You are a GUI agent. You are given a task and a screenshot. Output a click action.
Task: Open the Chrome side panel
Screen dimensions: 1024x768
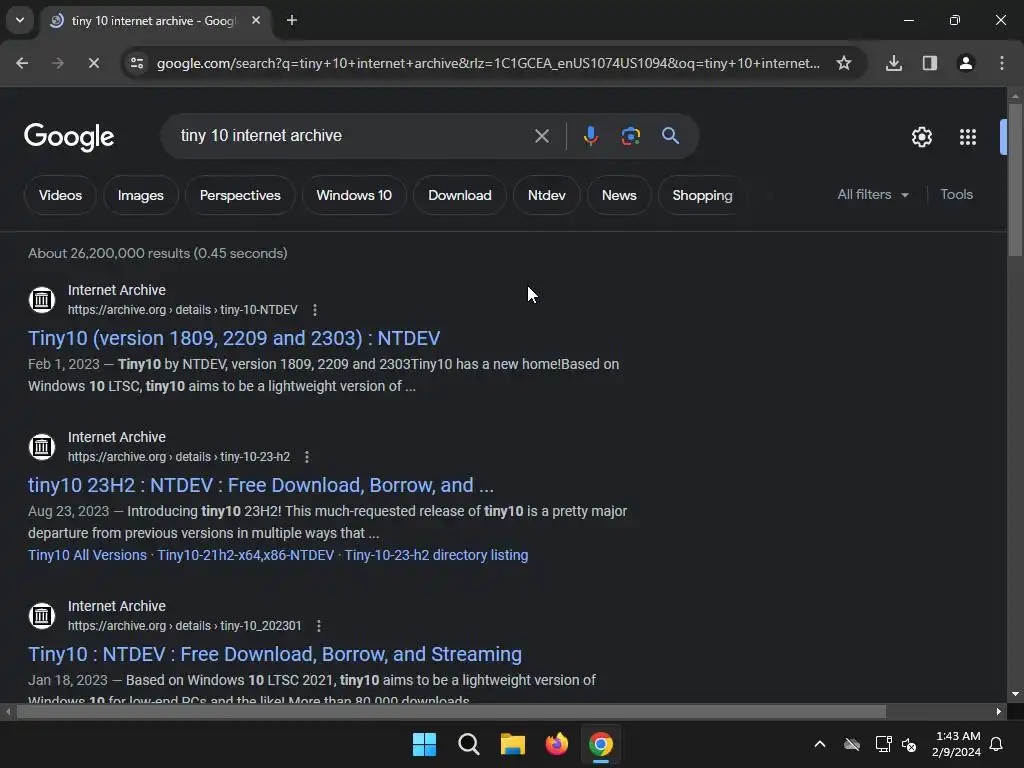(x=929, y=63)
